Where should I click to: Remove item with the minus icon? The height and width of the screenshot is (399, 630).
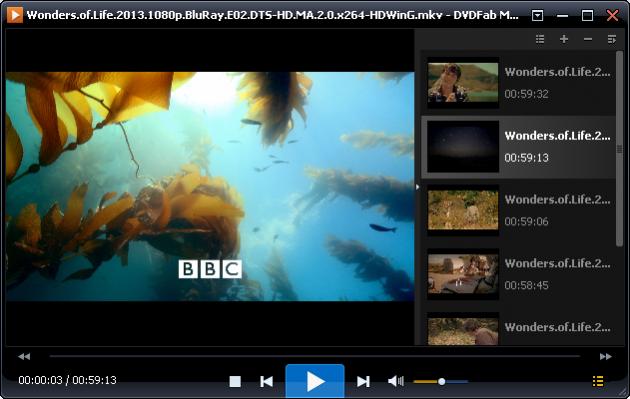point(588,39)
